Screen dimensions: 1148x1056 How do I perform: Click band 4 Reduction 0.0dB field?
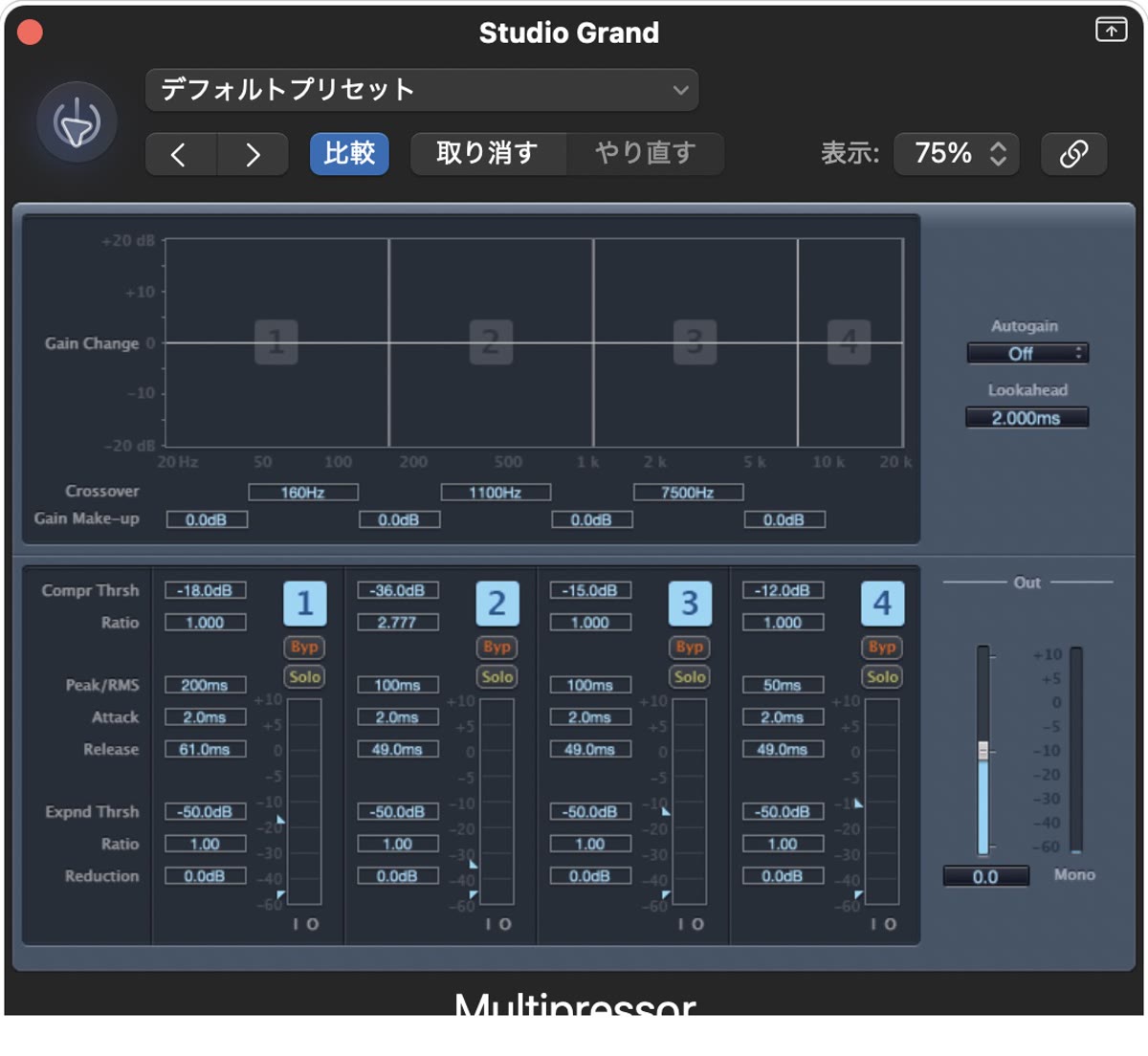pyautogui.click(x=784, y=875)
